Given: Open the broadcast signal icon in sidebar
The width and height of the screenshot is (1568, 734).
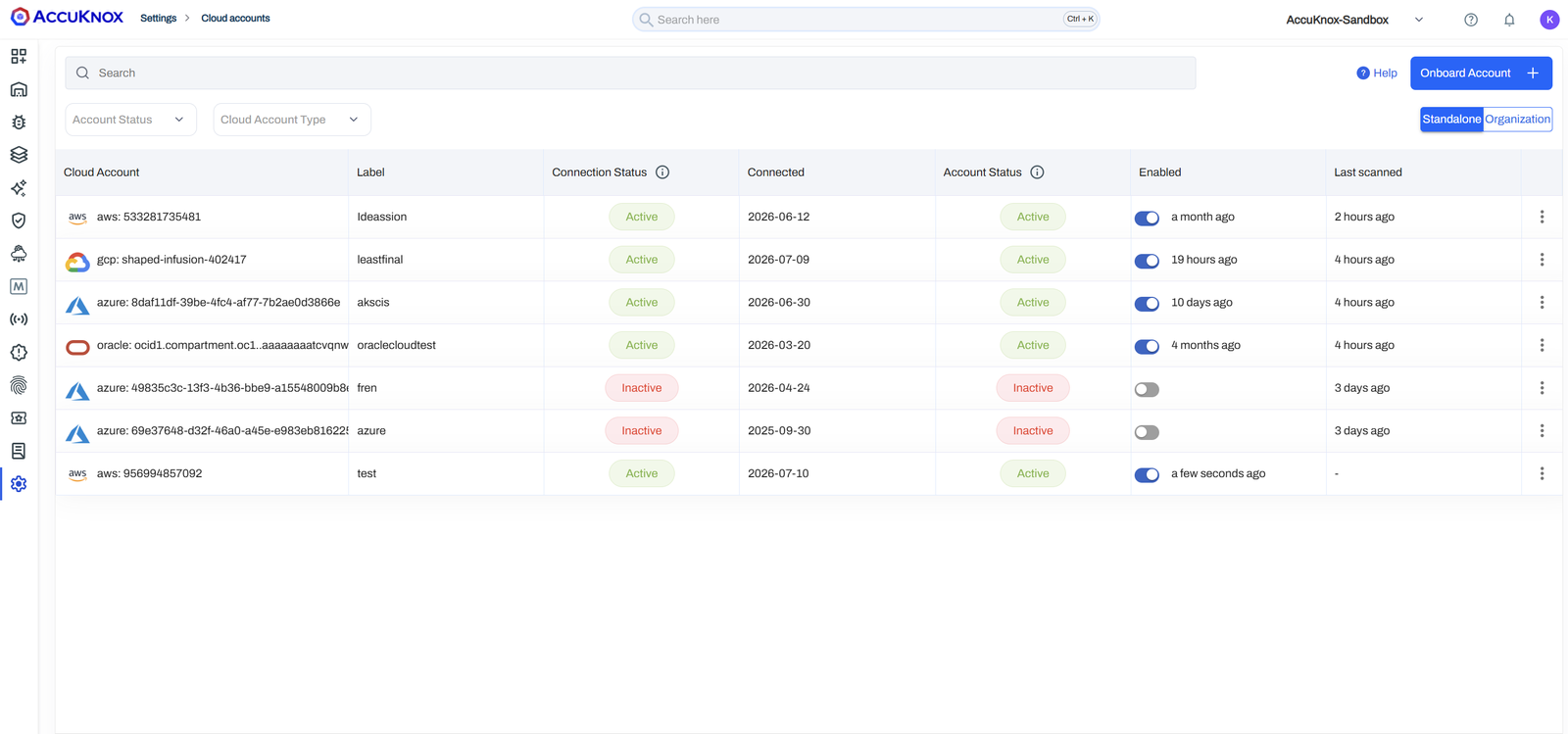Looking at the screenshot, I should point(19,319).
